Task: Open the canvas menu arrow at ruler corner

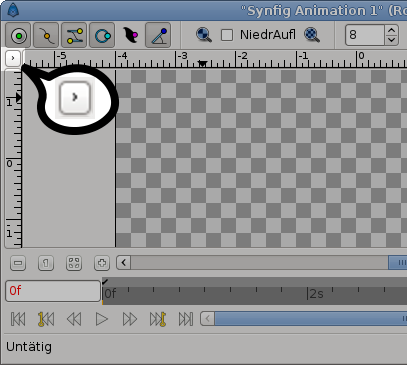Action: click(13, 58)
